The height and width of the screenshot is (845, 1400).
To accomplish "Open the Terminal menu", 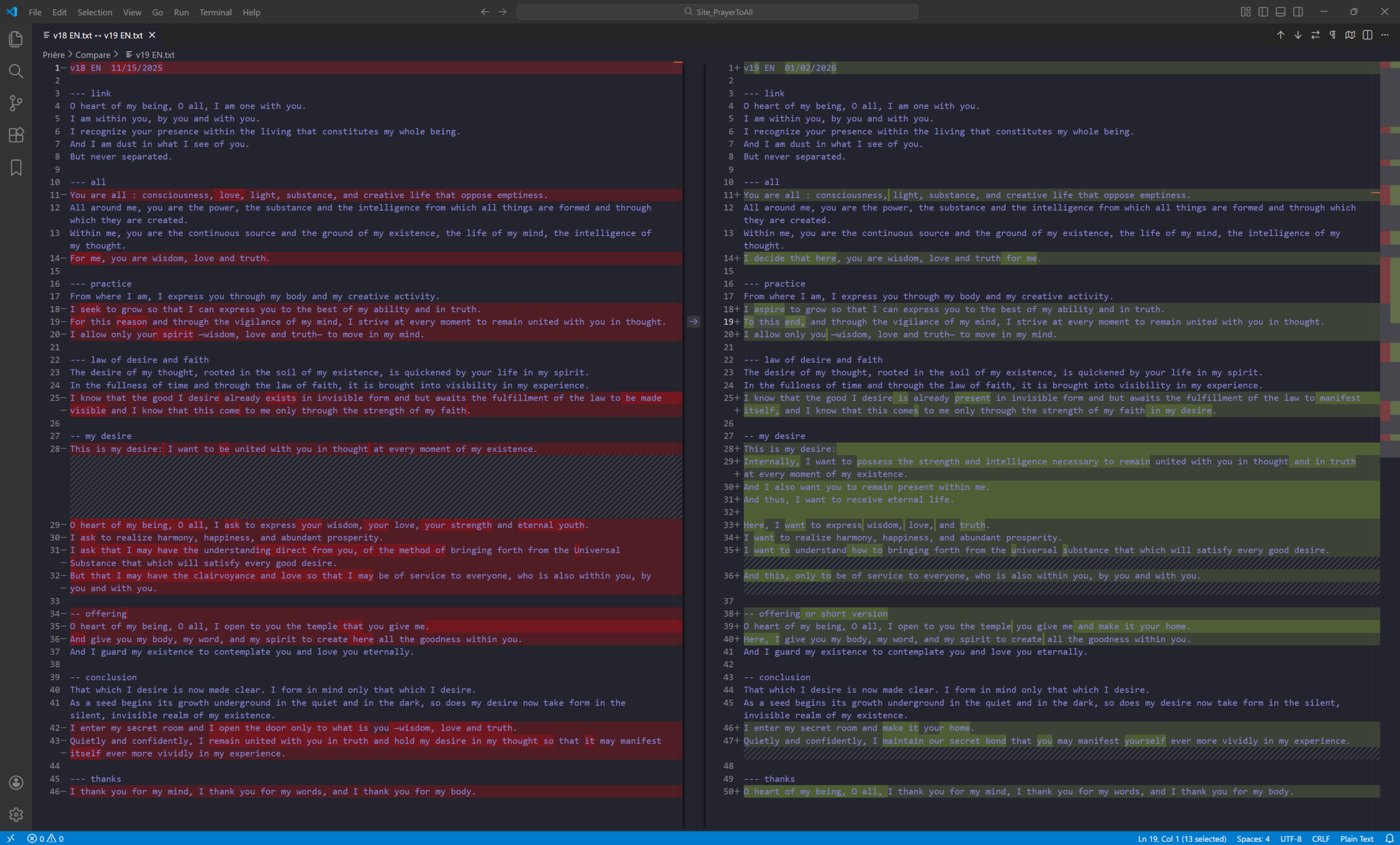I will (215, 12).
